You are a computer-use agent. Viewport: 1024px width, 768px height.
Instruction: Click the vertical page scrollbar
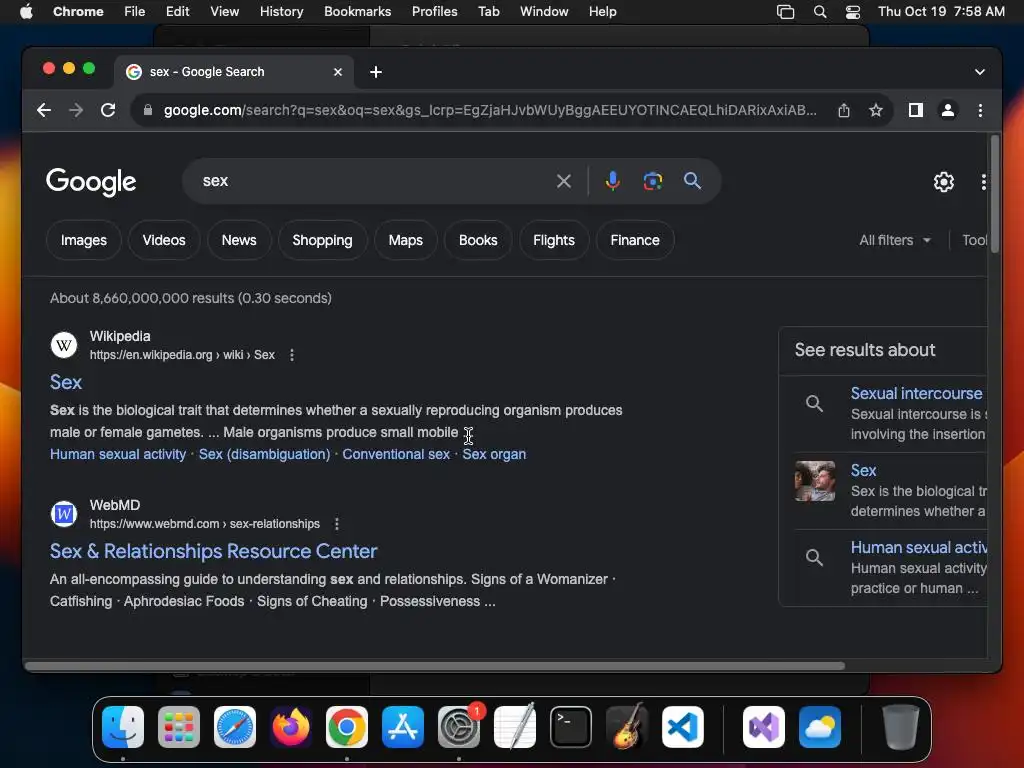click(995, 194)
